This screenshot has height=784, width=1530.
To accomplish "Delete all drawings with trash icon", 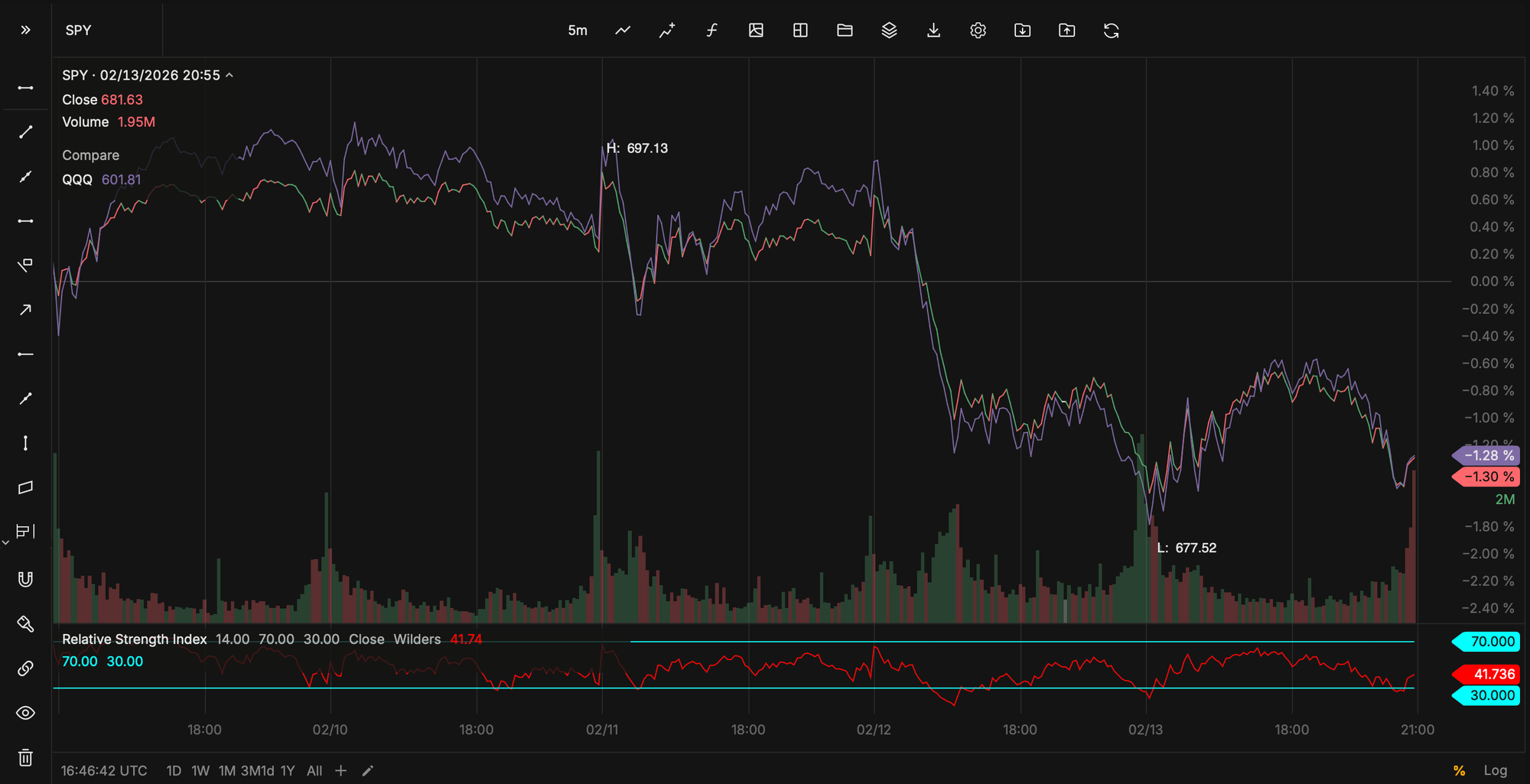I will (x=25, y=758).
